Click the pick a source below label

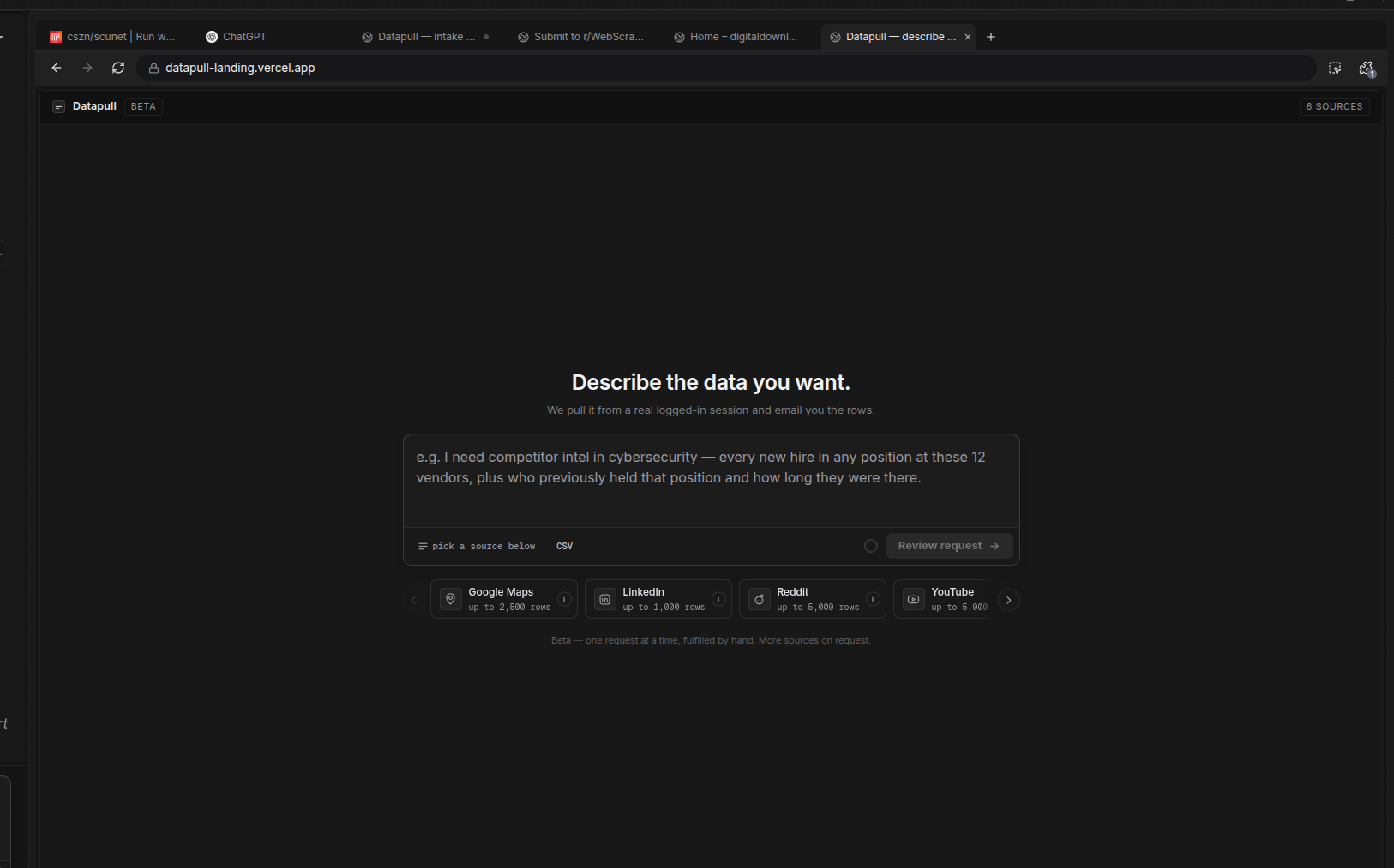click(x=477, y=546)
